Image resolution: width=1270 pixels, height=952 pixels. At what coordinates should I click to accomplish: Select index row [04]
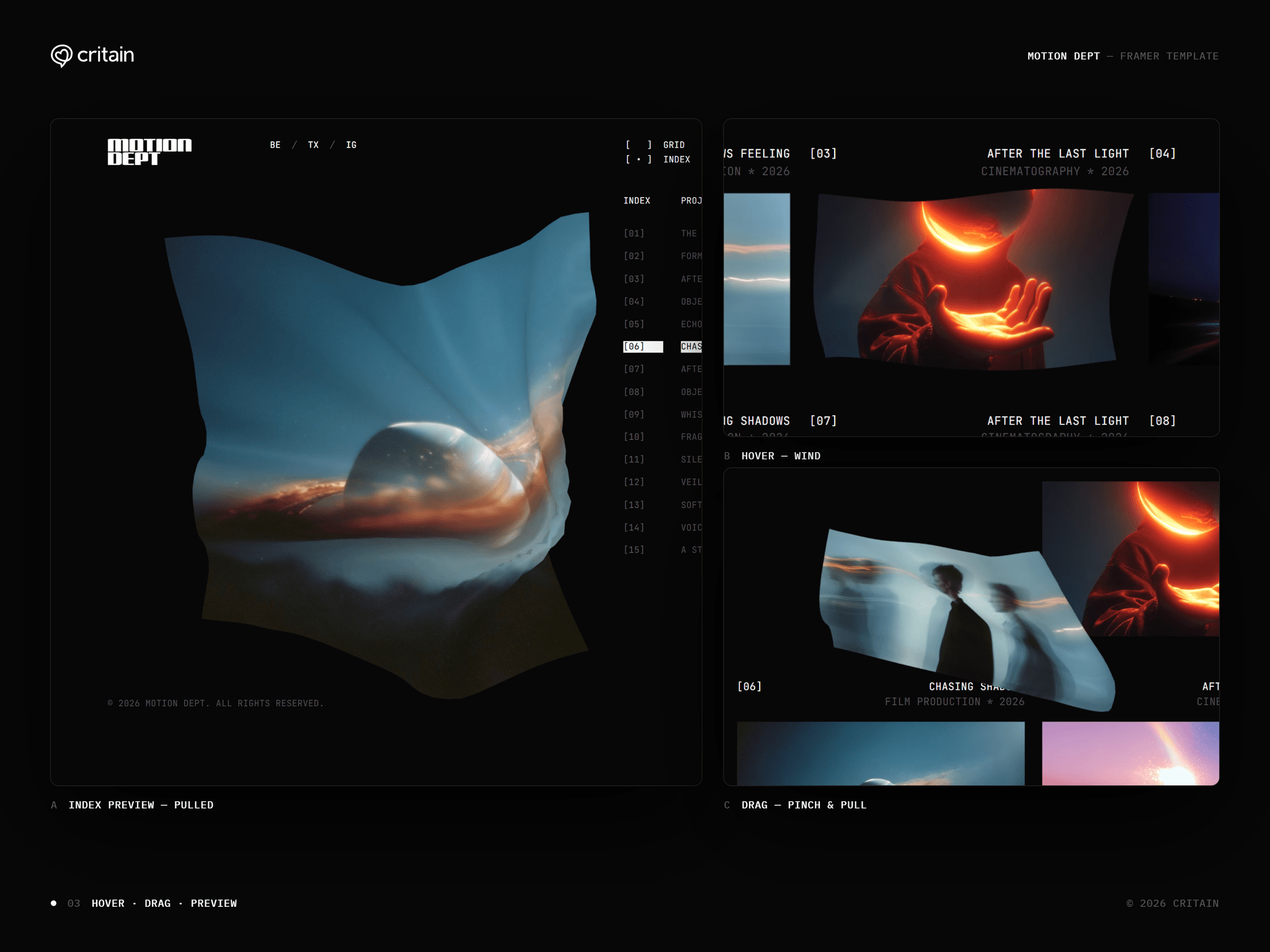click(x=662, y=301)
